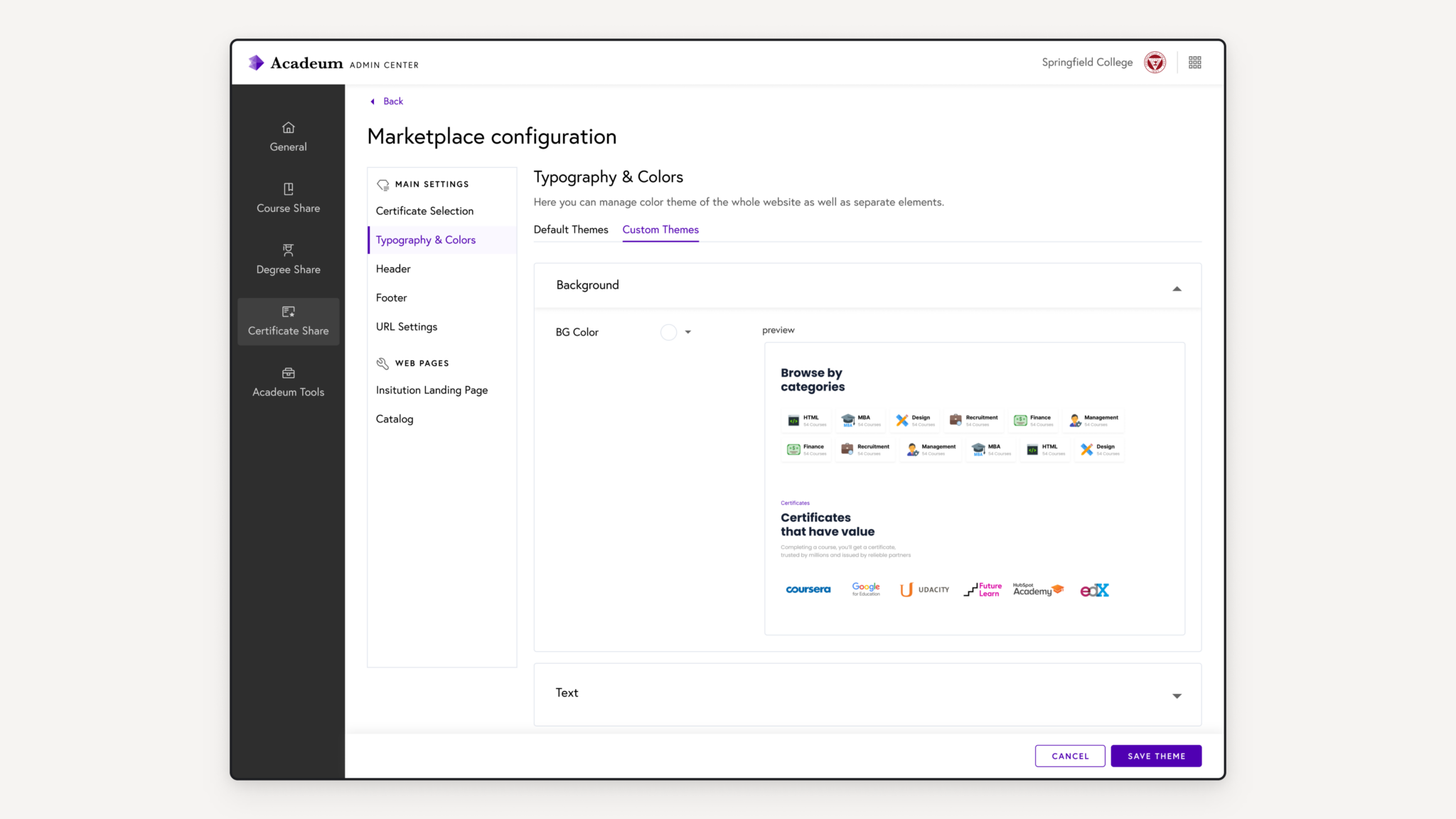Switch to the Default Themes tab
Screen dimensions: 1456x819
[x=571, y=229]
